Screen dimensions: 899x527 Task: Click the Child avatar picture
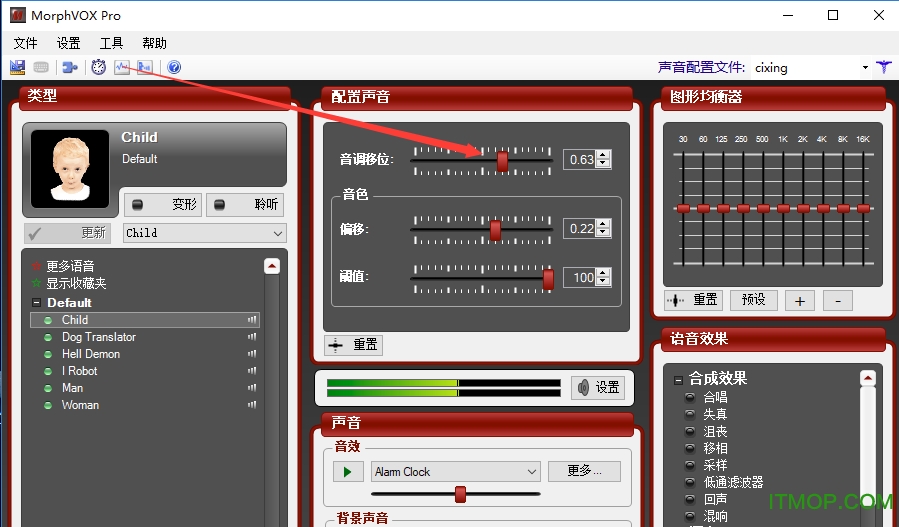[70, 169]
